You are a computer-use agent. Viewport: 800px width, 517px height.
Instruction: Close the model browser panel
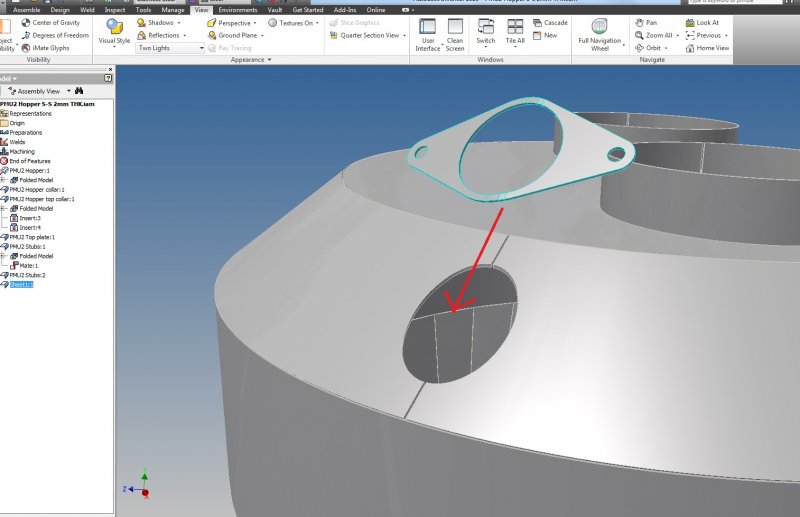point(110,69)
